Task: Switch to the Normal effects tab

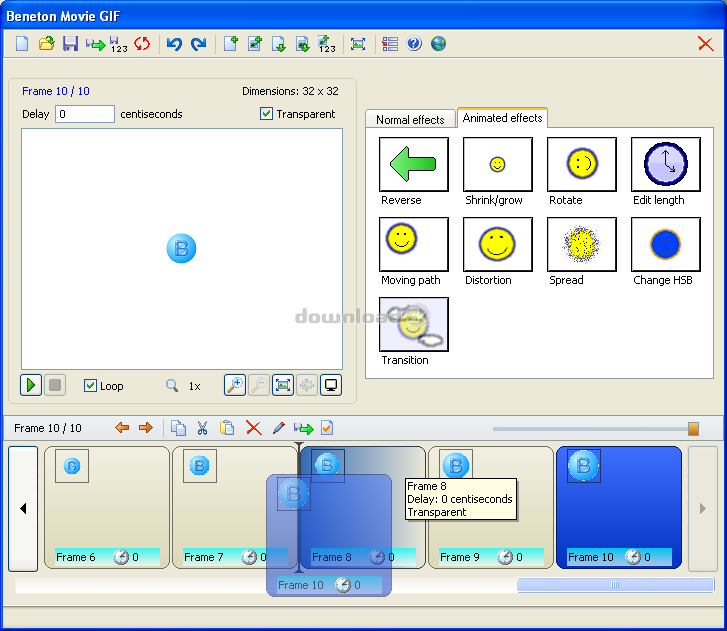Action: (x=410, y=119)
